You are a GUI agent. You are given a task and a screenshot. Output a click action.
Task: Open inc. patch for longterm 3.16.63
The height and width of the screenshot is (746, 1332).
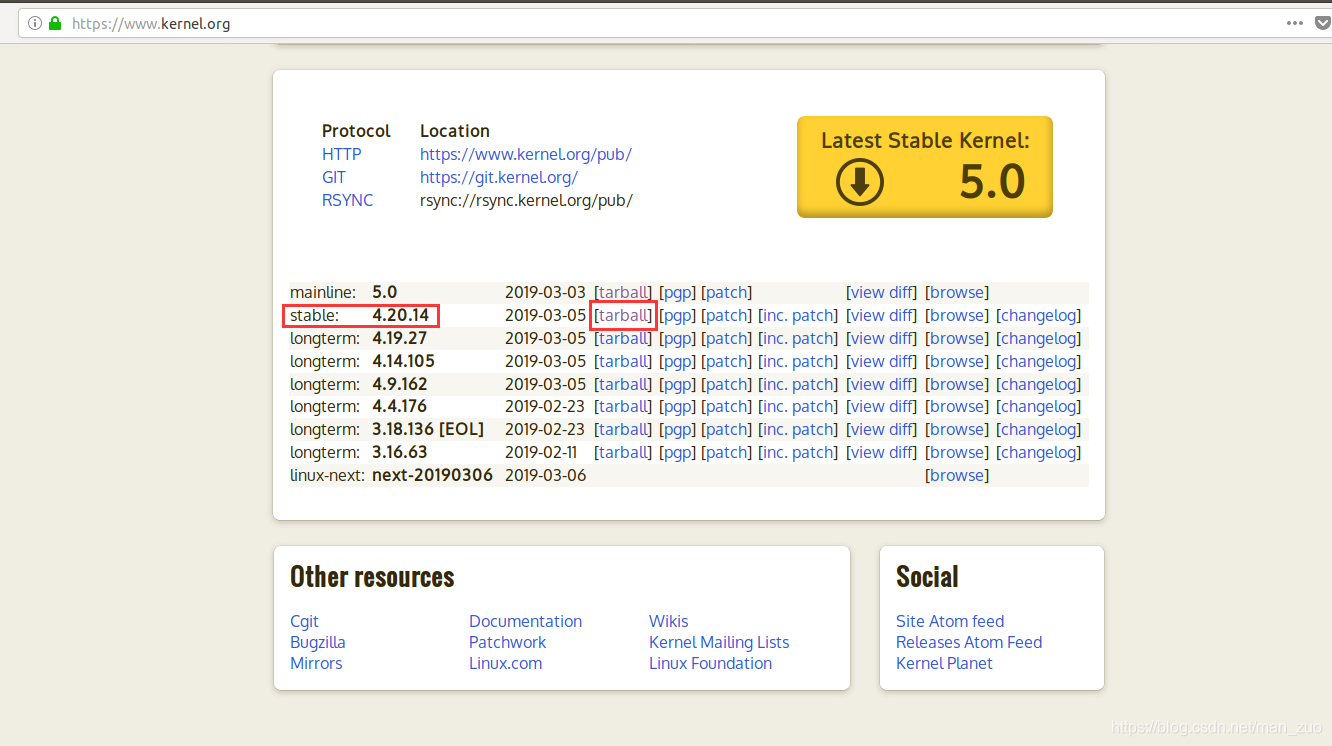(x=798, y=452)
